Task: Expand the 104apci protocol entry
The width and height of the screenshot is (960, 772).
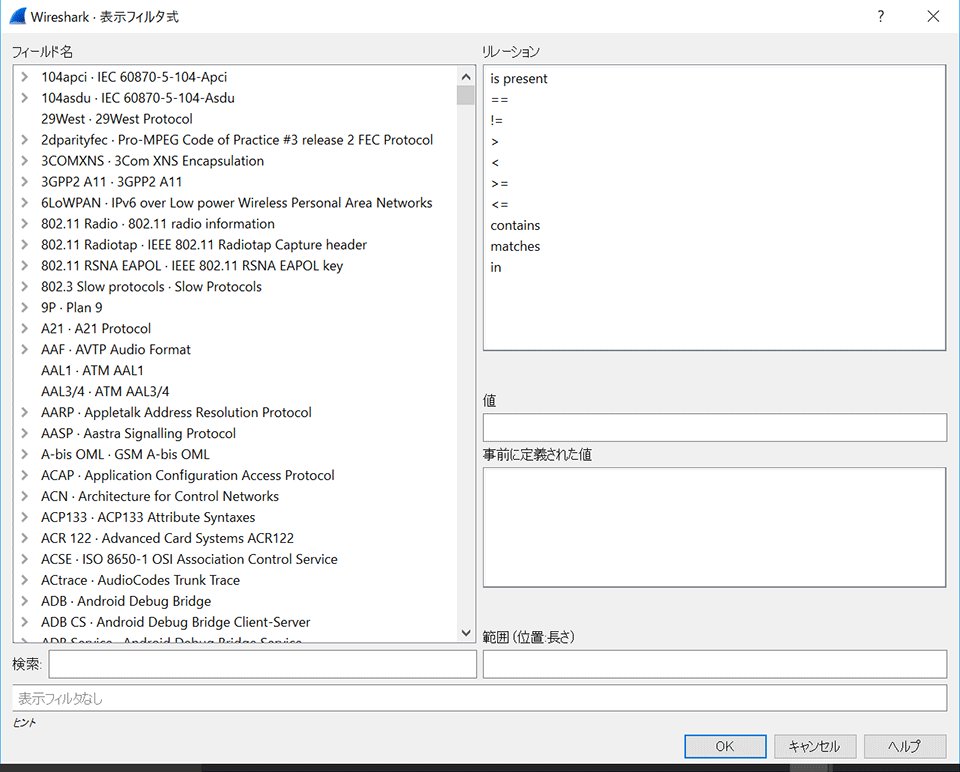Action: pos(24,77)
